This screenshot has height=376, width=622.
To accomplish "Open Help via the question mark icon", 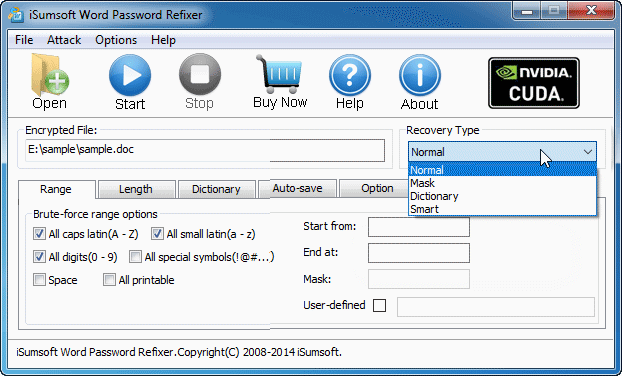I will 349,75.
